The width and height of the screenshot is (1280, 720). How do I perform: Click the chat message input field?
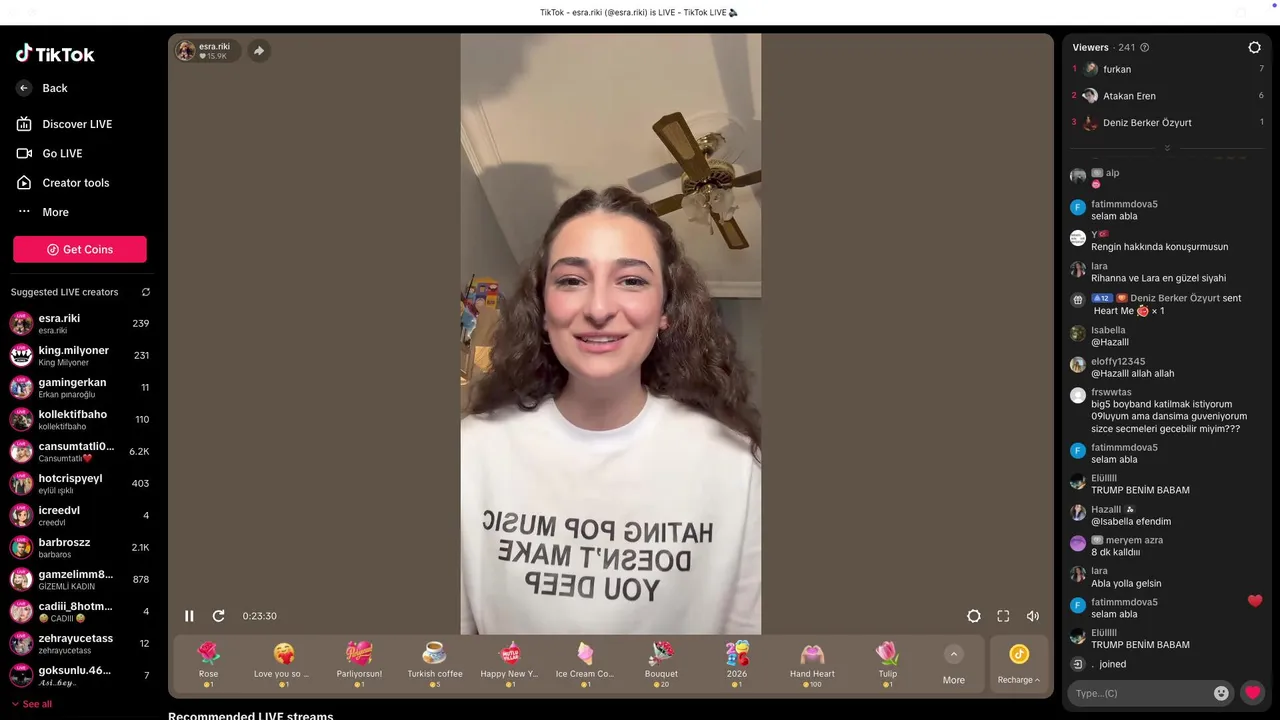tap(1140, 693)
